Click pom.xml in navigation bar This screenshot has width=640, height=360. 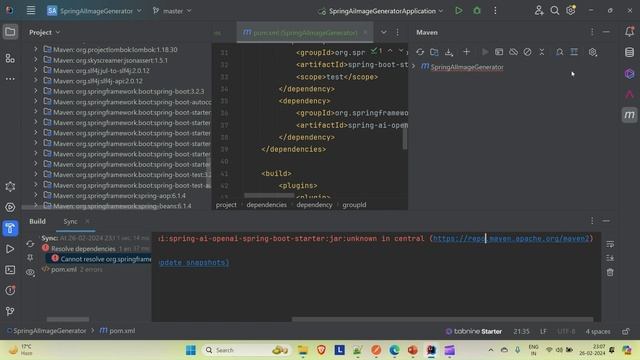(117, 331)
